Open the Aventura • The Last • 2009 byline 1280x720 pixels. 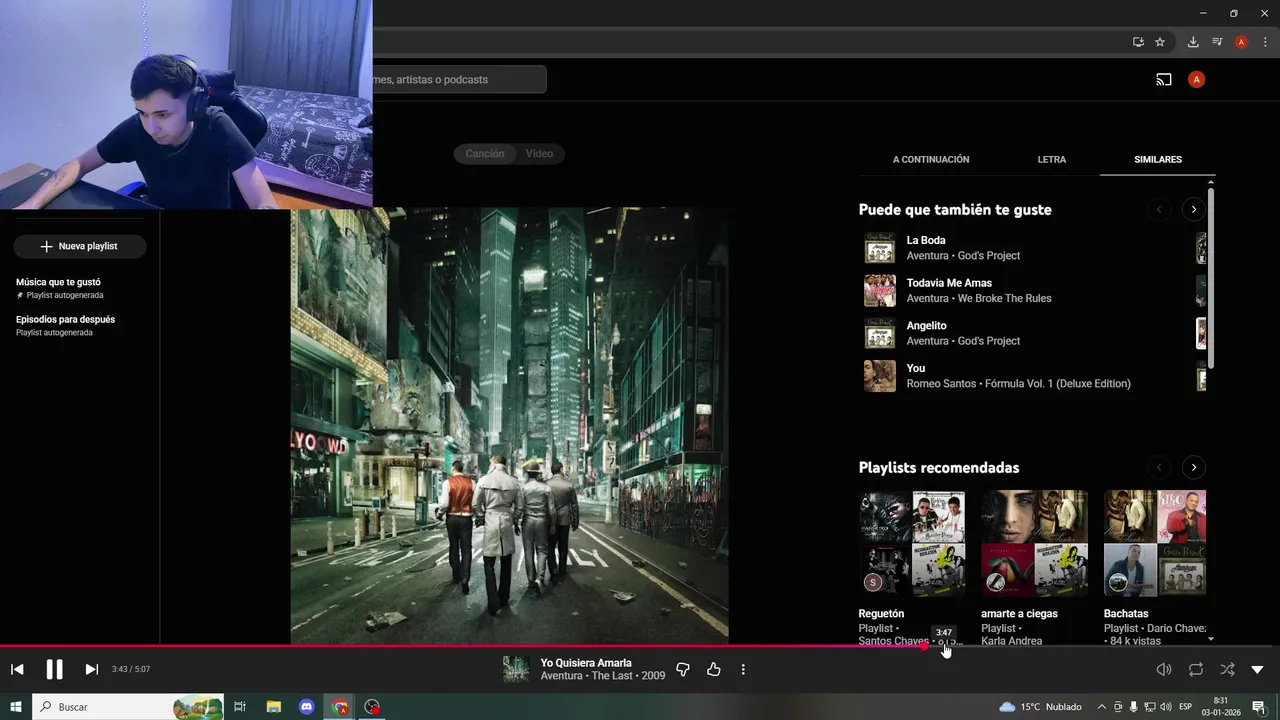pyautogui.click(x=603, y=676)
